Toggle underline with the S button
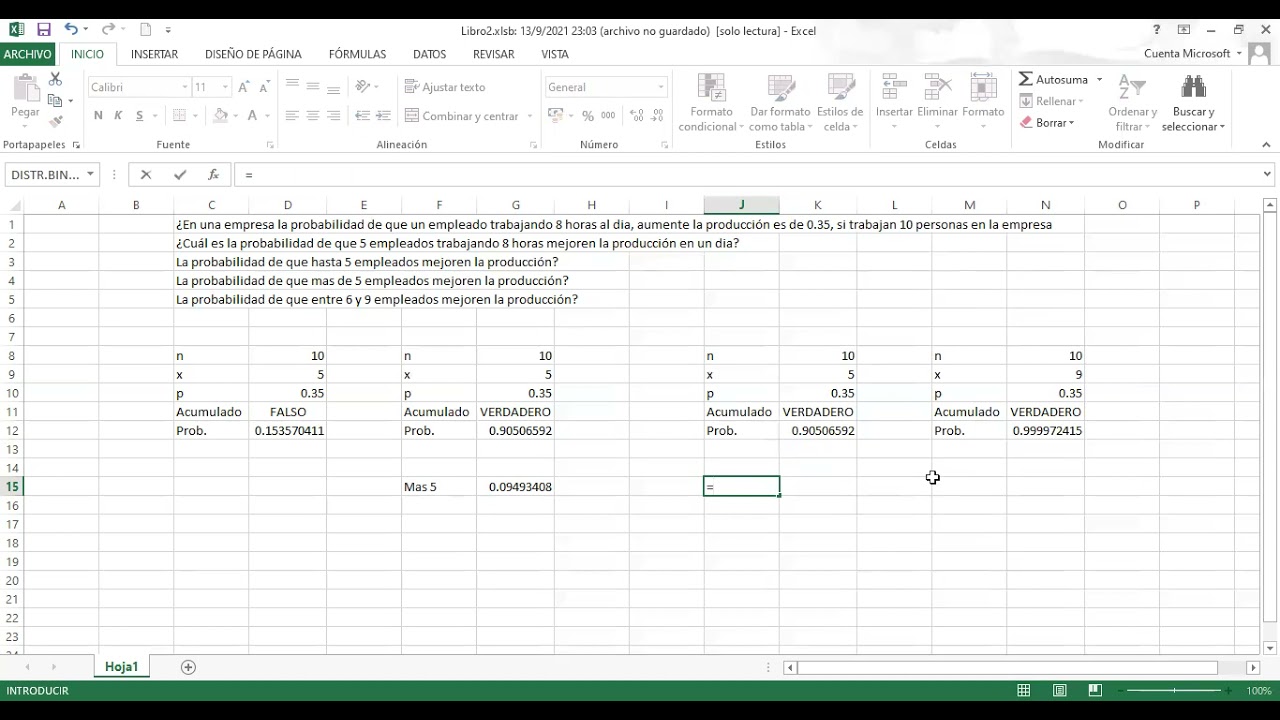The height and width of the screenshot is (720, 1280). coord(140,116)
